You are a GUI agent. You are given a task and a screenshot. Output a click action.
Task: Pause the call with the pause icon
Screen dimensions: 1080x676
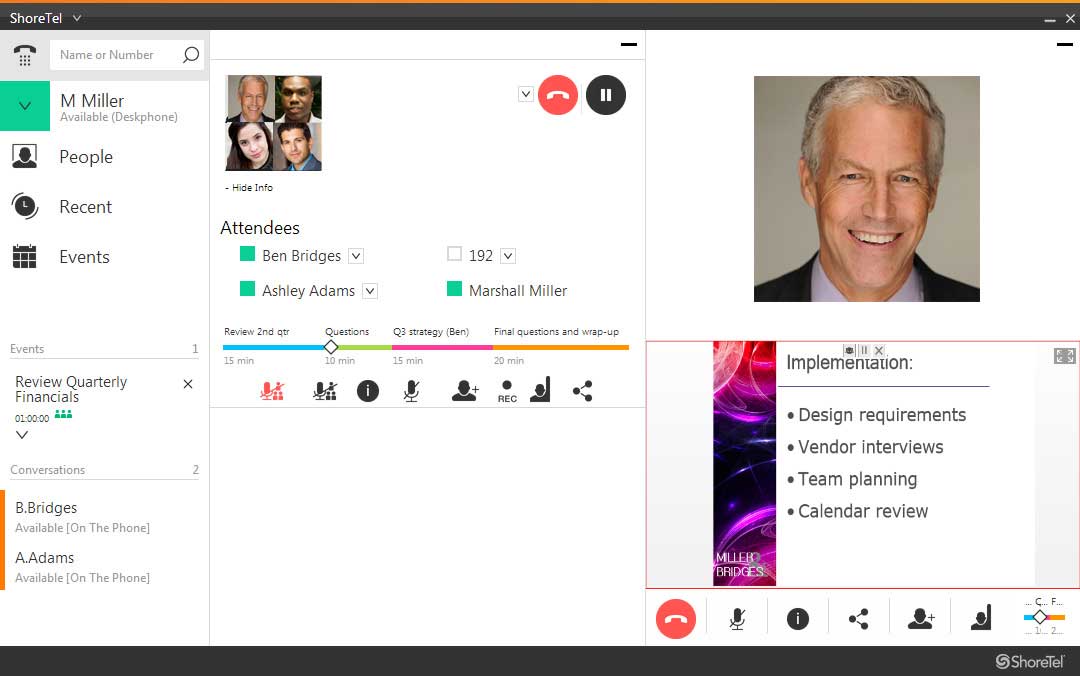click(606, 95)
